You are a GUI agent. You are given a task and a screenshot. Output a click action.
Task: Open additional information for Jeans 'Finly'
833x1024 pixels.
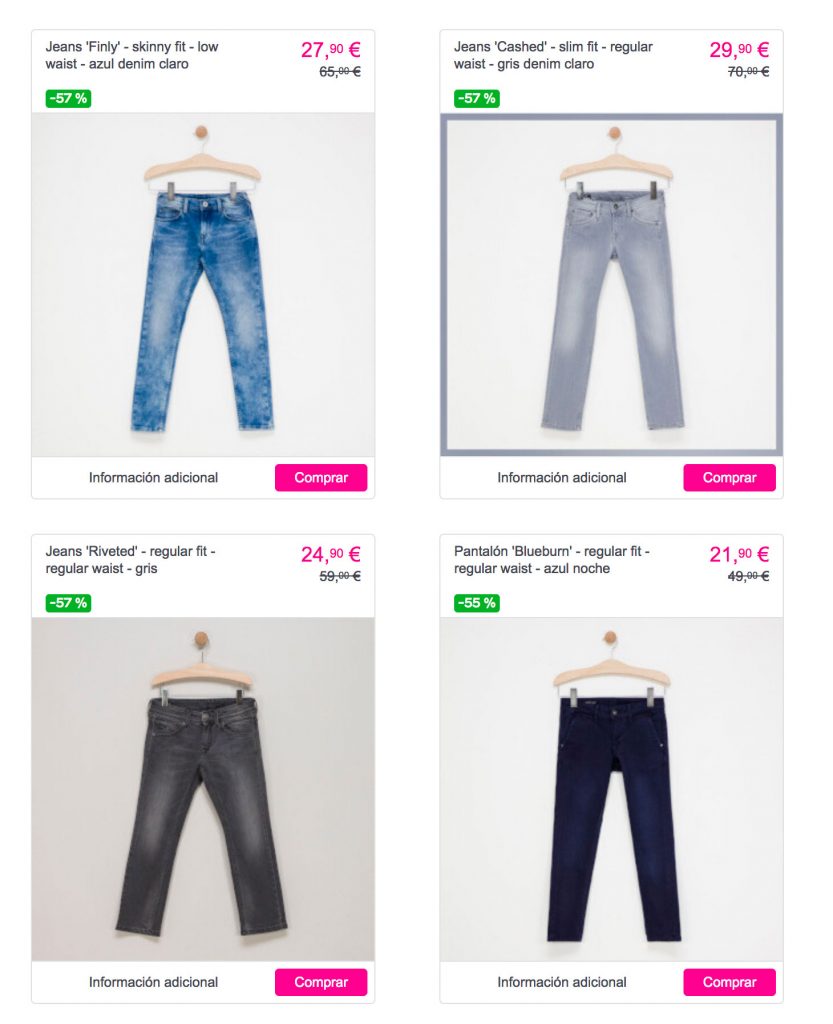click(153, 477)
